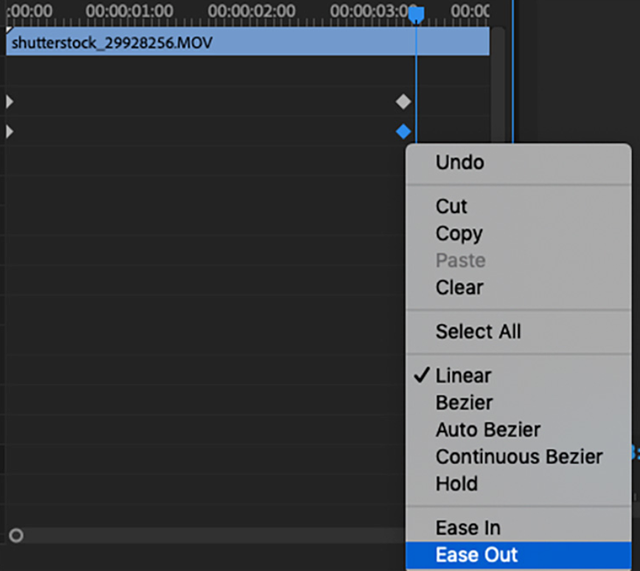Image resolution: width=640 pixels, height=571 pixels.
Task: Select the shutterstock_29928256.MOV clip bar
Action: click(x=248, y=42)
